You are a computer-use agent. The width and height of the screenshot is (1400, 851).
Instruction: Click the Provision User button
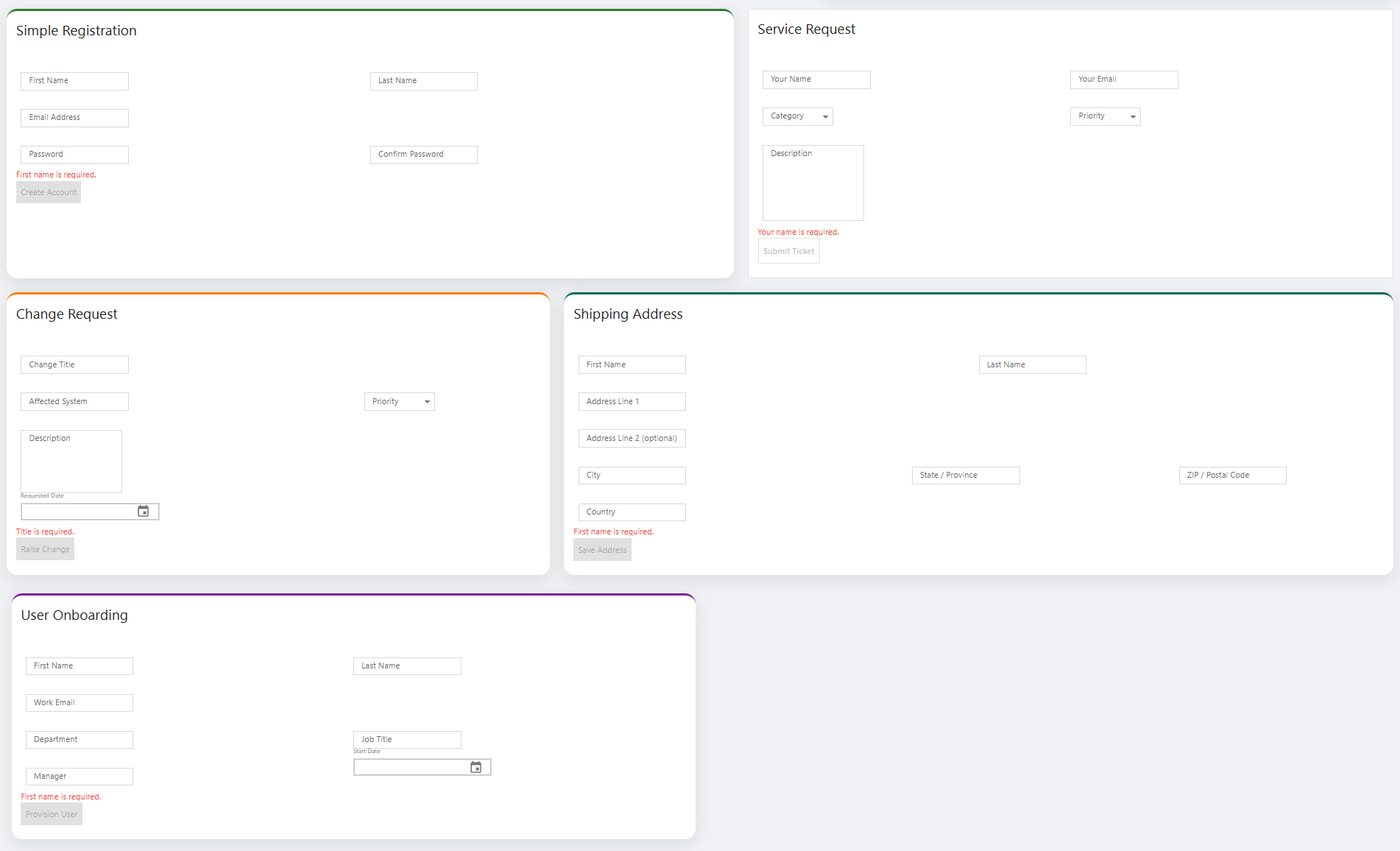pos(52,814)
